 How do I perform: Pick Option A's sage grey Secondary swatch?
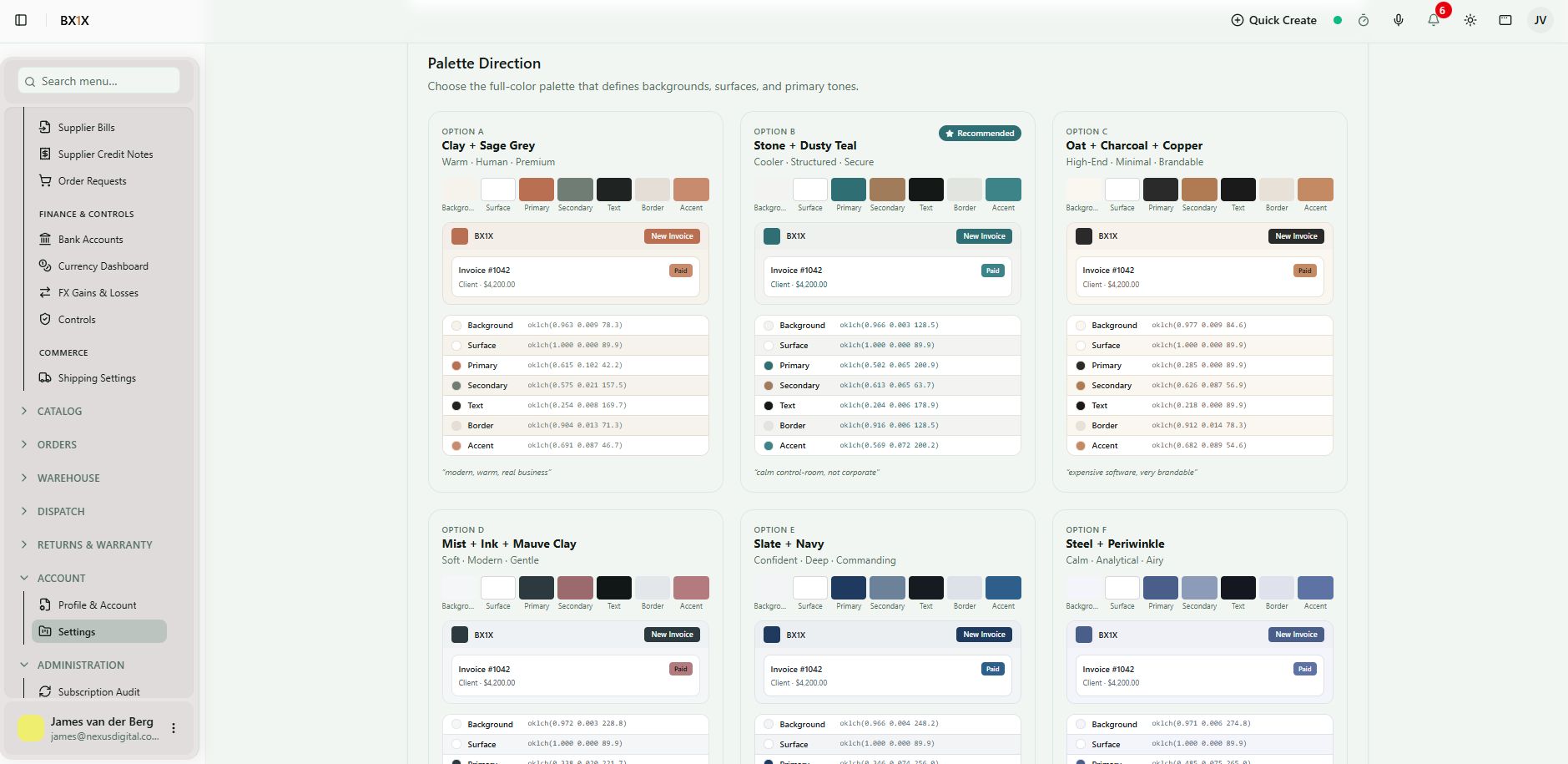pos(575,190)
